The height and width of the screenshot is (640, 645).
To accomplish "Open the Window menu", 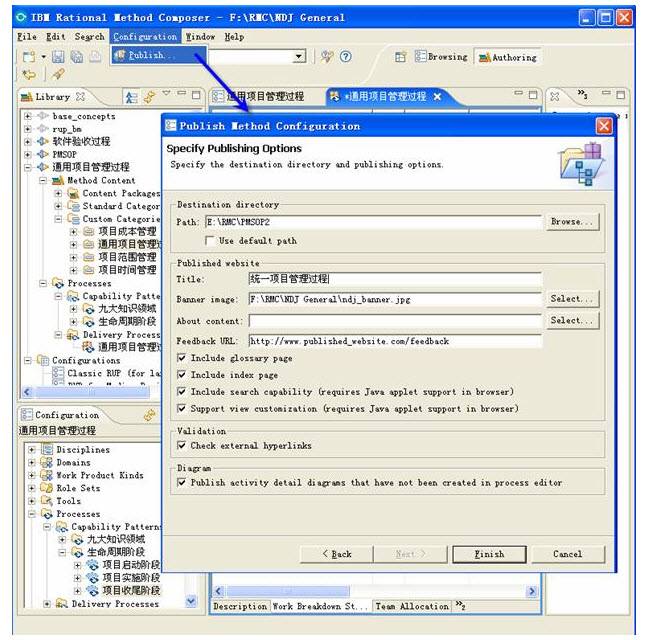I will click(200, 37).
